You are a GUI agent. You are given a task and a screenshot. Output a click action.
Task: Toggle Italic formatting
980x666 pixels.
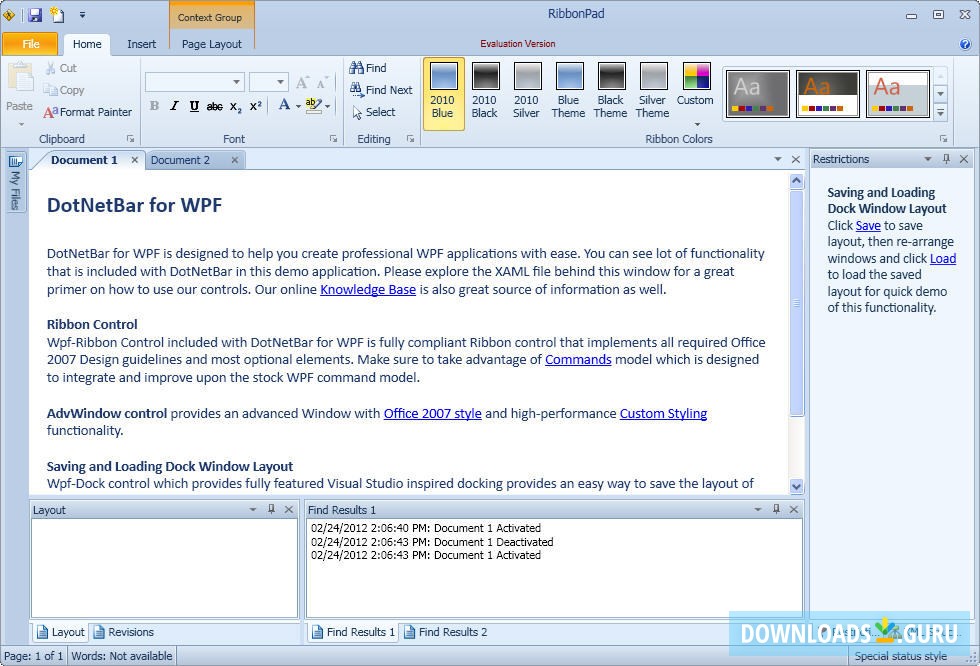(x=174, y=106)
